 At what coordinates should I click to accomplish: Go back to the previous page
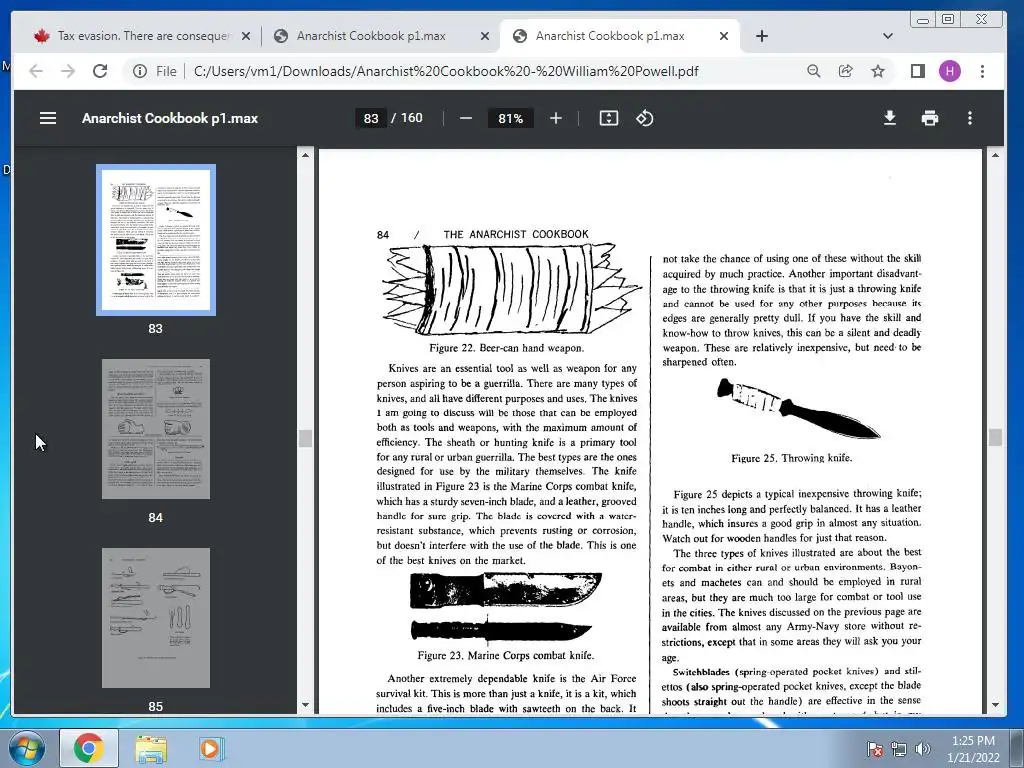click(36, 71)
